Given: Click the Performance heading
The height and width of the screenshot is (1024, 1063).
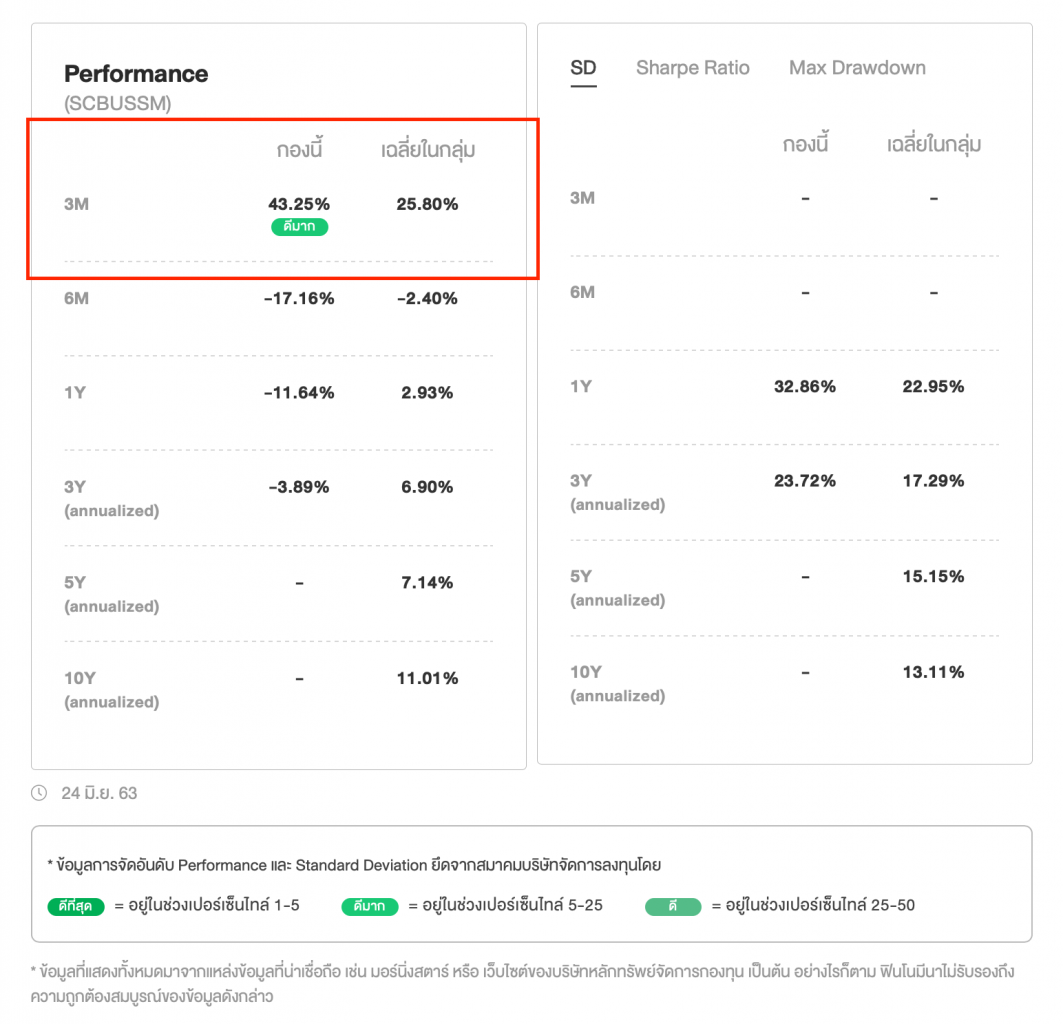Looking at the screenshot, I should pyautogui.click(x=136, y=74).
